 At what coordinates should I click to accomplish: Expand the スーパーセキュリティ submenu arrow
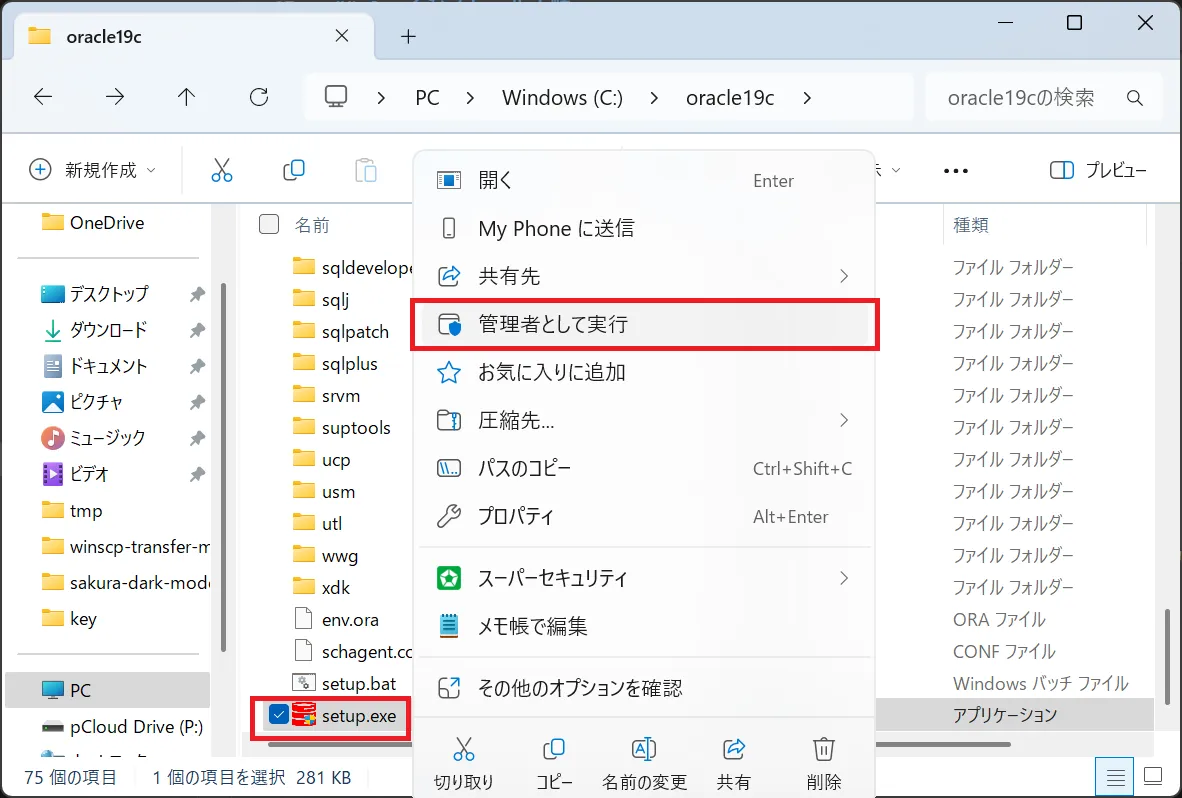[844, 578]
